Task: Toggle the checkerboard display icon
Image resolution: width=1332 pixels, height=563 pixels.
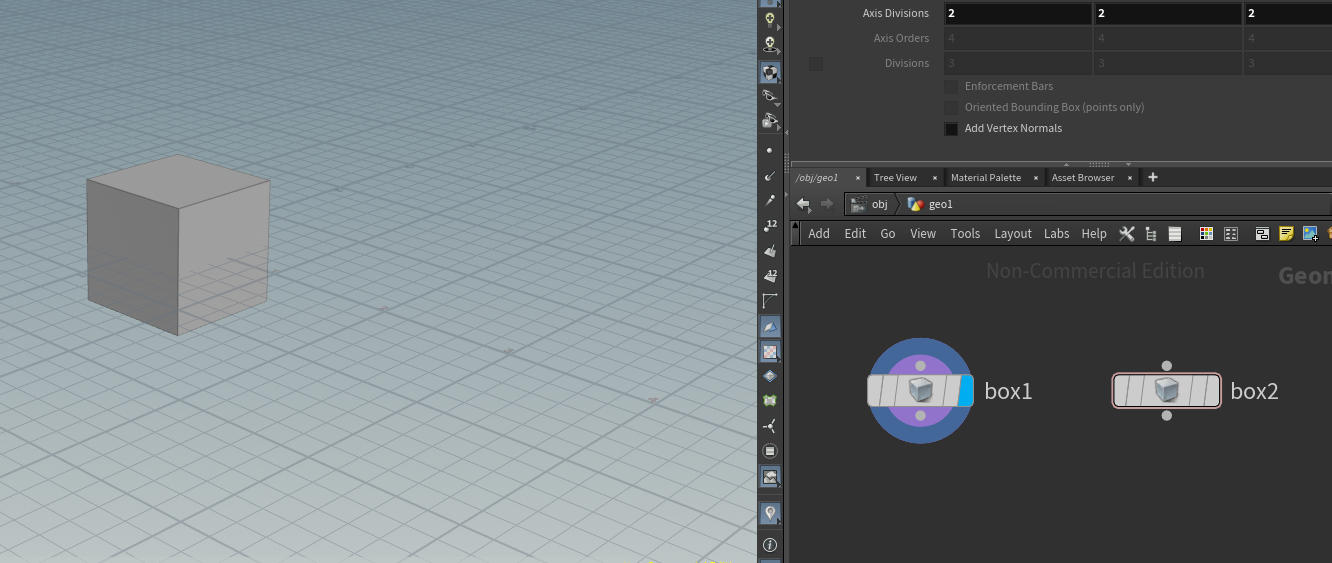Action: pos(769,352)
